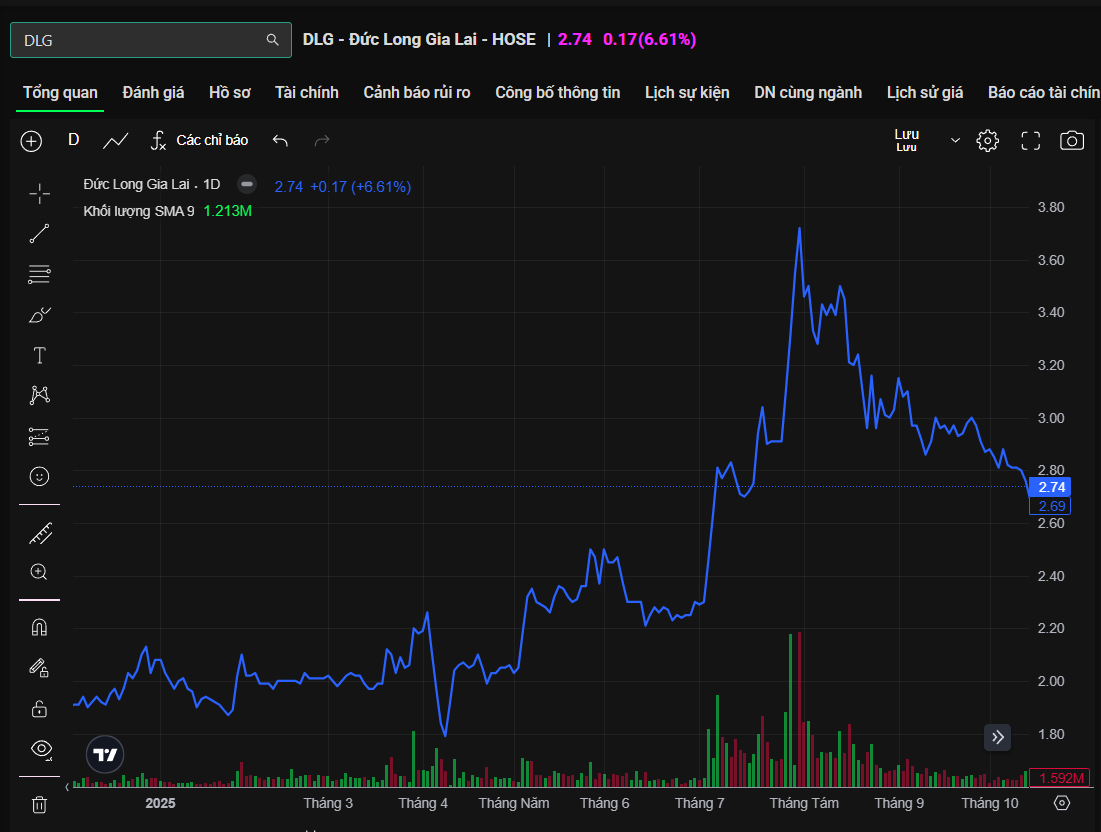Expand the Lưu save dropdown arrow
This screenshot has height=832, width=1101.
pos(955,141)
